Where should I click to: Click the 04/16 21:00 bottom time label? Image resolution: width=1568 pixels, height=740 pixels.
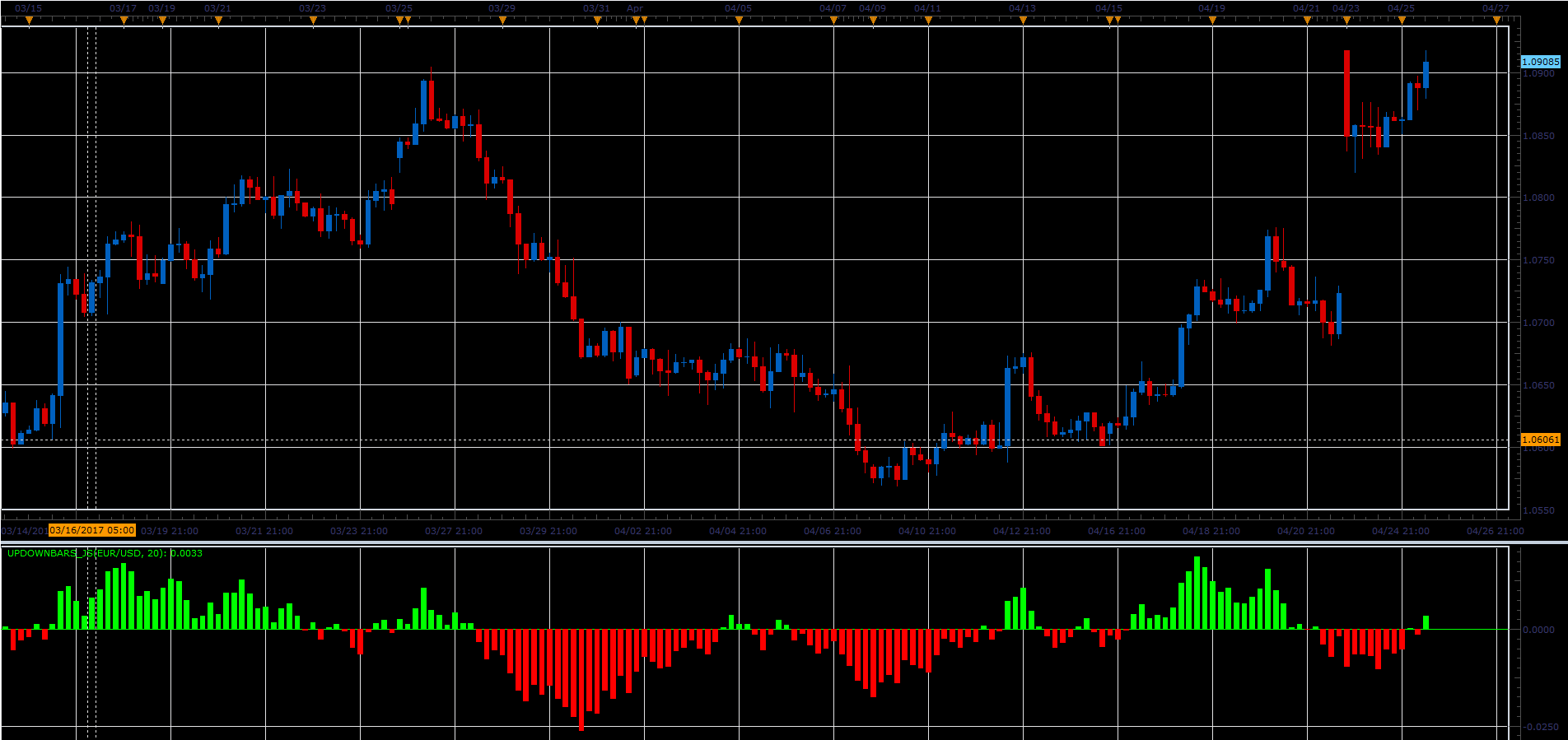(1117, 531)
